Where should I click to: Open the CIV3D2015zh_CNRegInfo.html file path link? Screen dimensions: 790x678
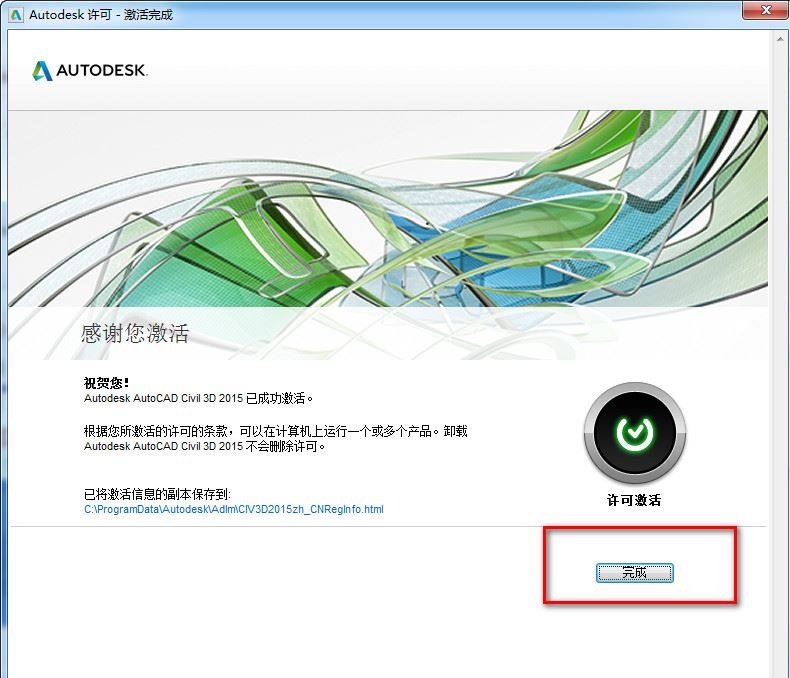click(234, 509)
